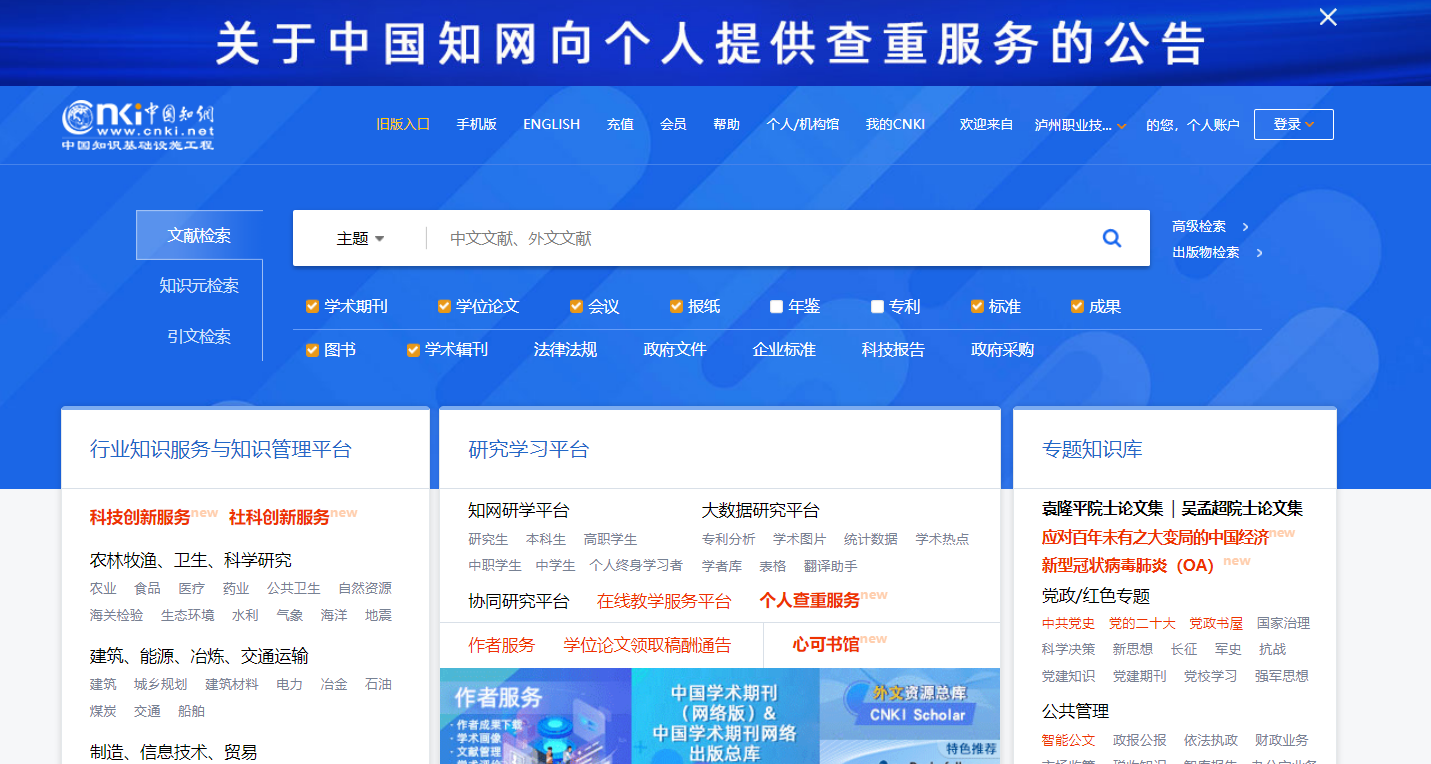The height and width of the screenshot is (764, 1431).
Task: Switch to ENGLISH version
Action: 551,124
